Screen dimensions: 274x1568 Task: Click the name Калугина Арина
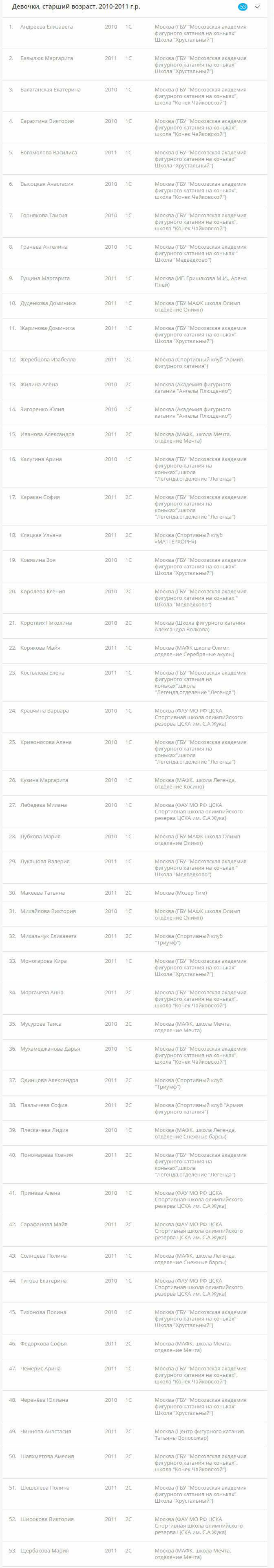tap(41, 459)
